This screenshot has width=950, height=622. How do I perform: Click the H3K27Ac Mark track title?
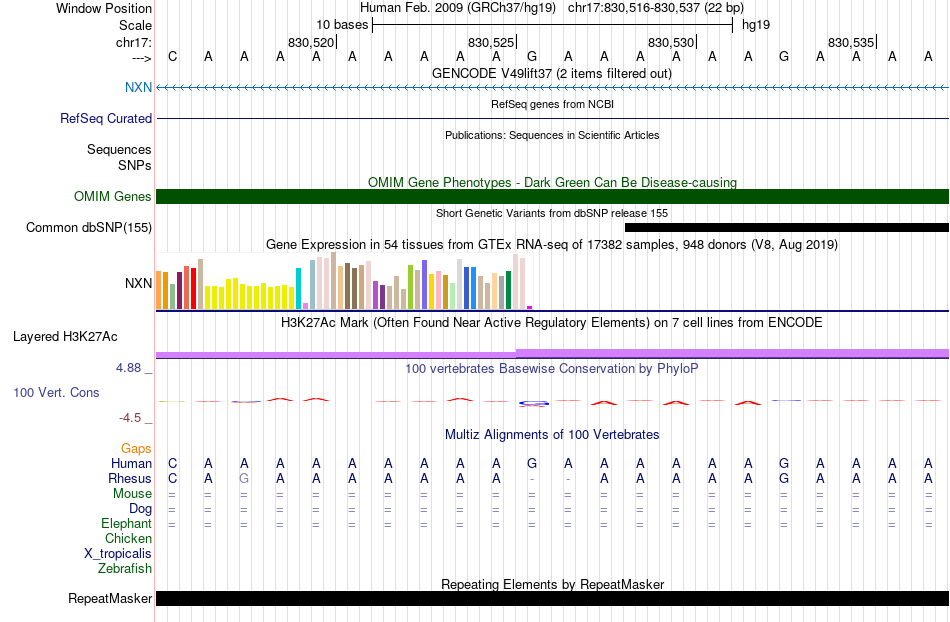click(x=552, y=322)
